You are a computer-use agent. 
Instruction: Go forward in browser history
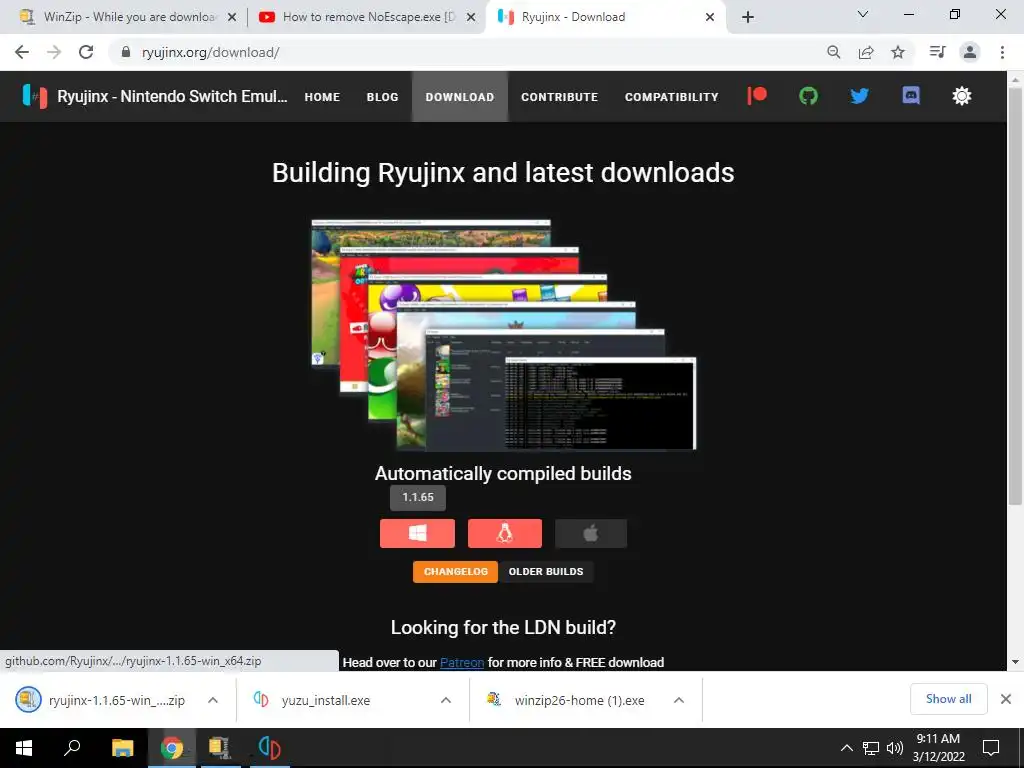pos(54,52)
